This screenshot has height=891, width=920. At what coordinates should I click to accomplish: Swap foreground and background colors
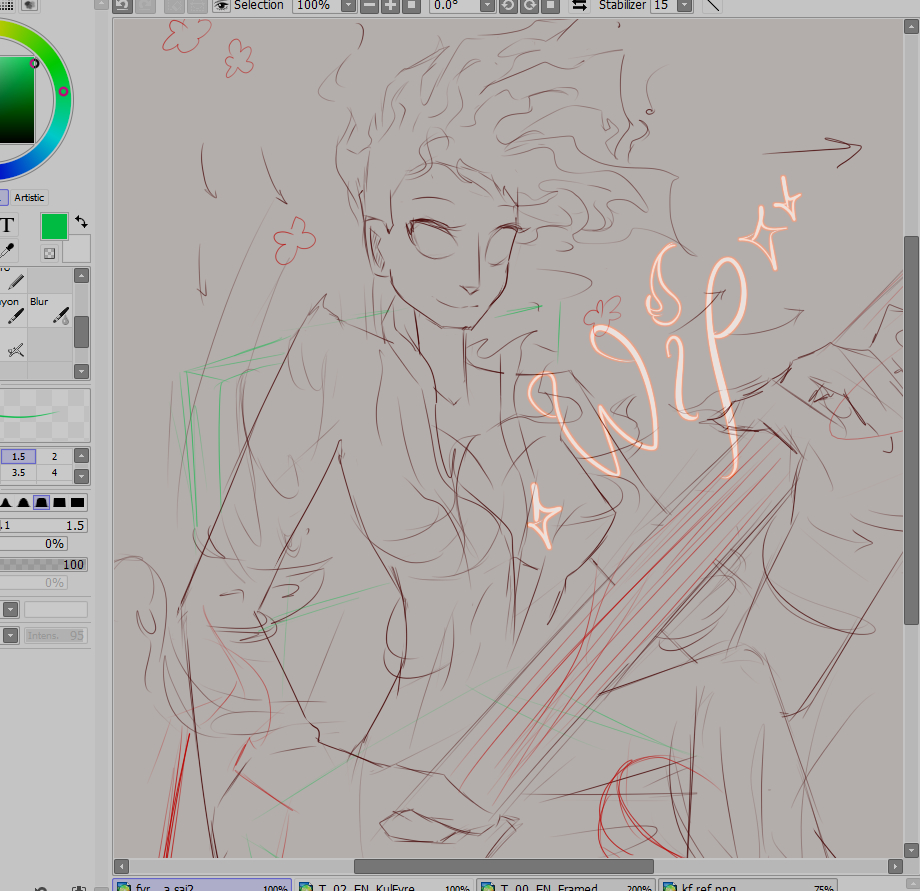81,222
